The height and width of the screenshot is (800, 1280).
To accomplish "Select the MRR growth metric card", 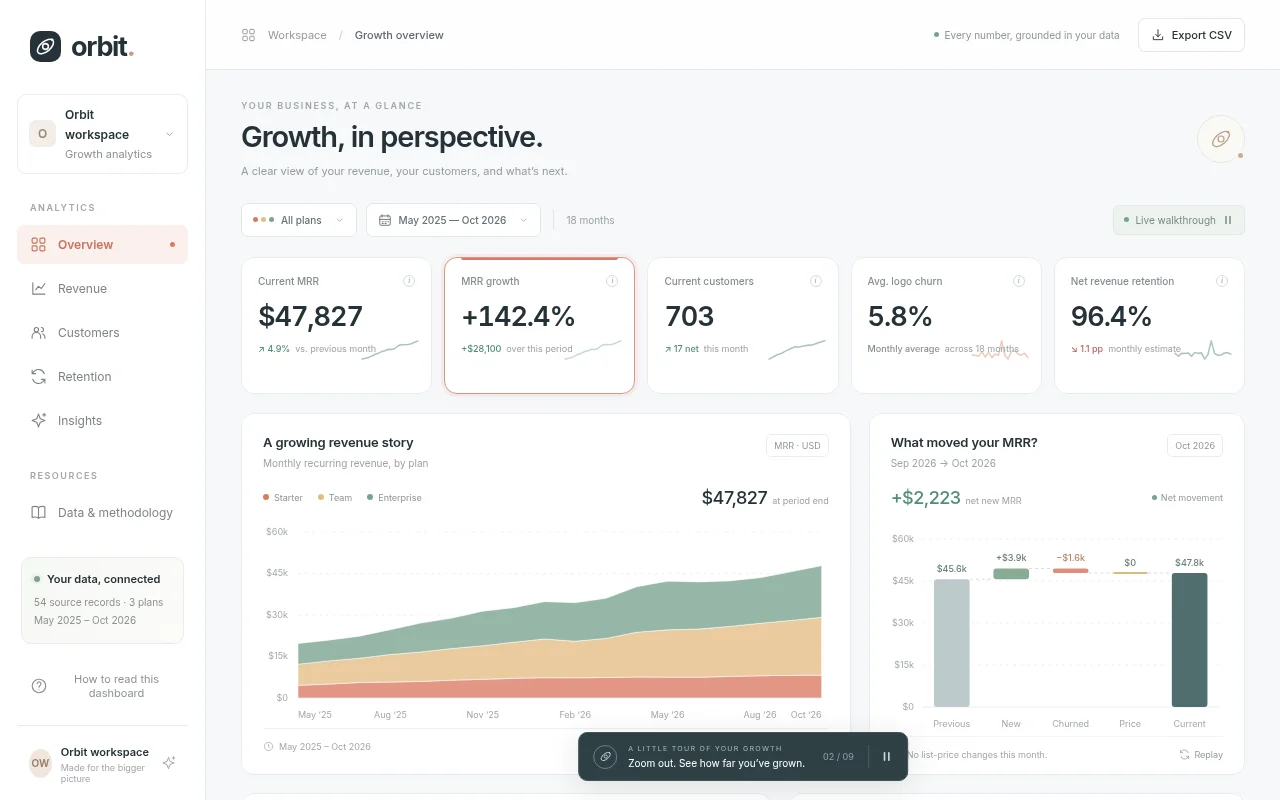I will coord(539,325).
